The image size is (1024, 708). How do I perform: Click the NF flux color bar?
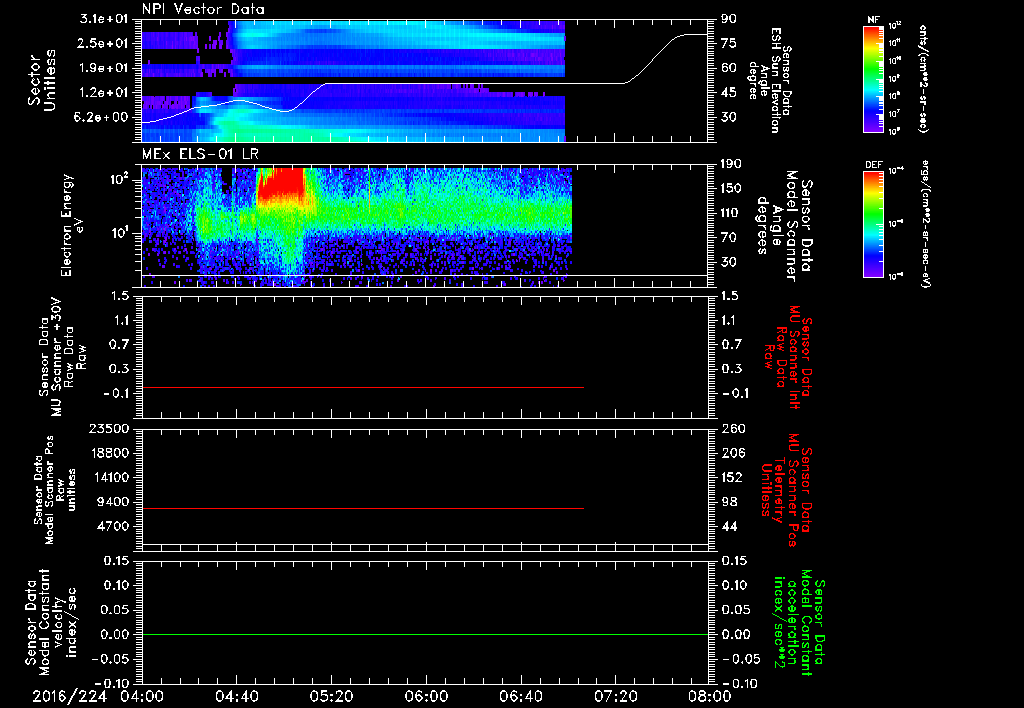(x=873, y=79)
